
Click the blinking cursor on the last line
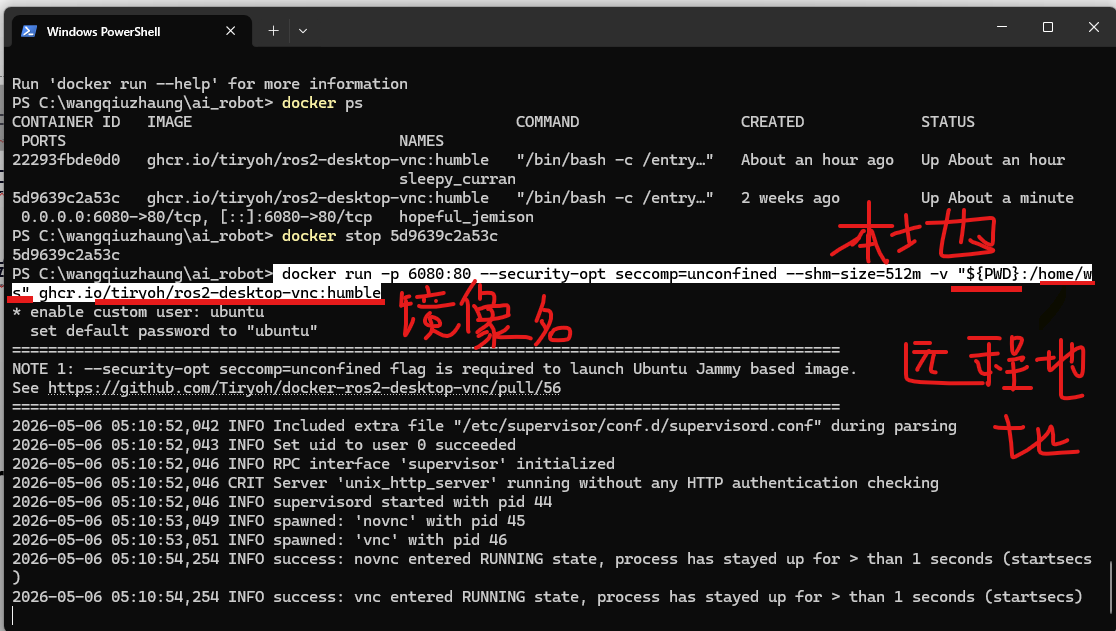[x=14, y=616]
